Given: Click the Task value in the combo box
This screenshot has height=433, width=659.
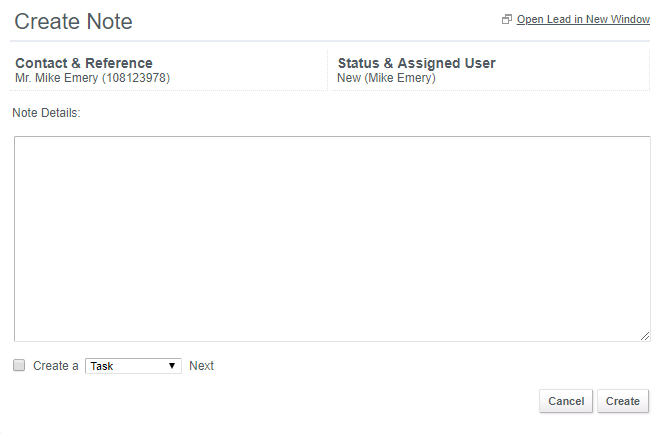Looking at the screenshot, I should tap(102, 366).
